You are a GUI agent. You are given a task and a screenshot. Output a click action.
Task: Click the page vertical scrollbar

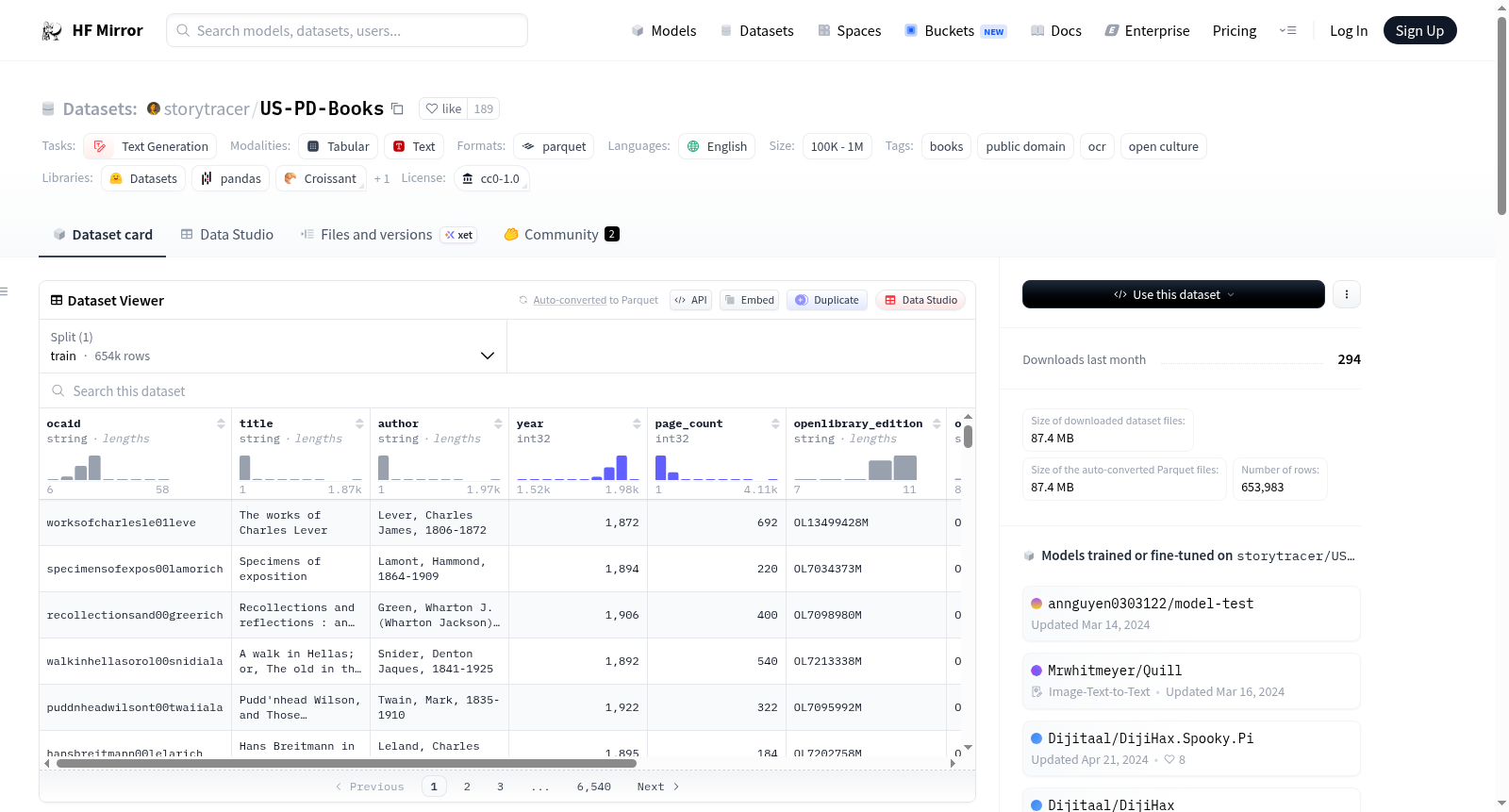click(1501, 115)
